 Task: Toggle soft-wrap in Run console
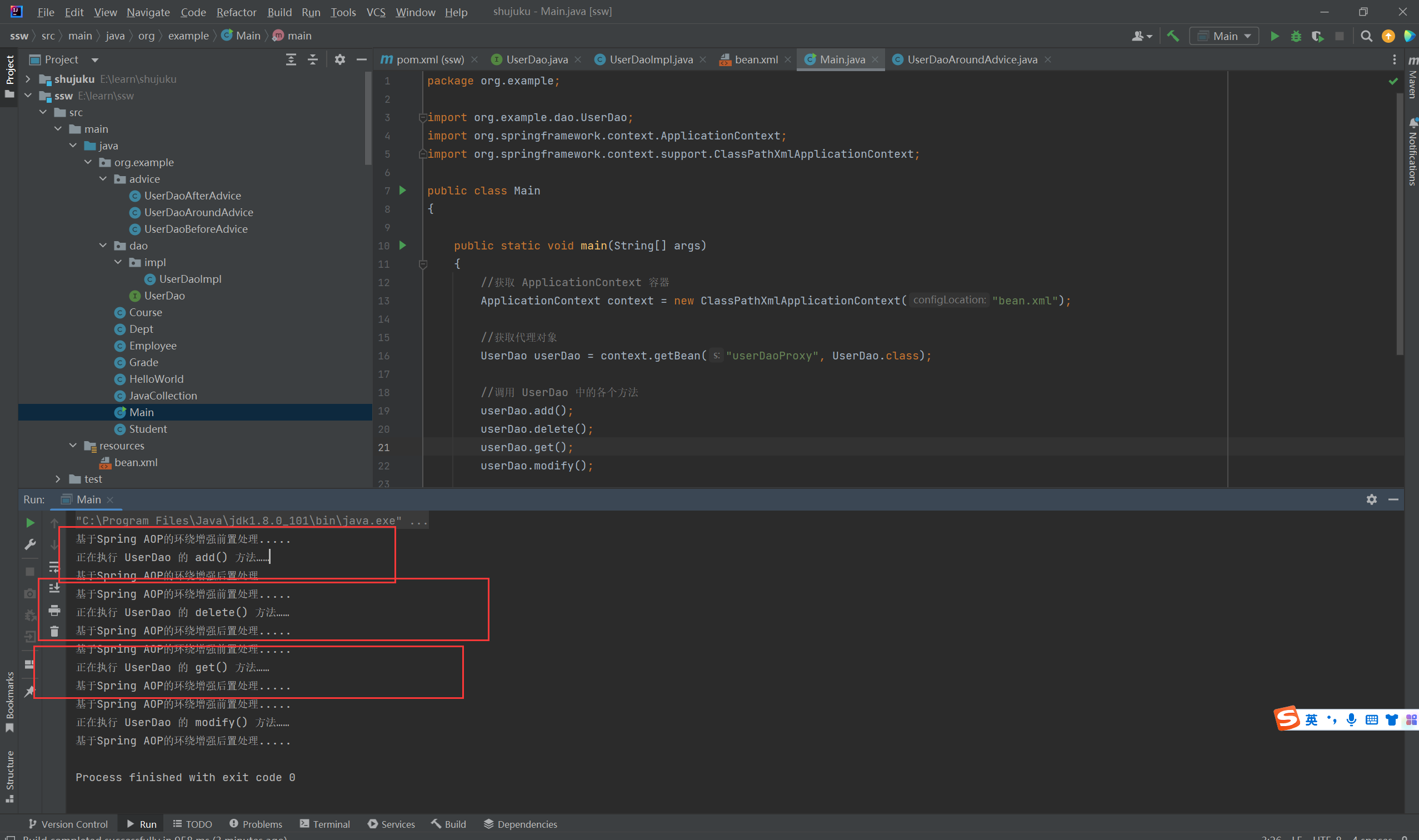[54, 567]
